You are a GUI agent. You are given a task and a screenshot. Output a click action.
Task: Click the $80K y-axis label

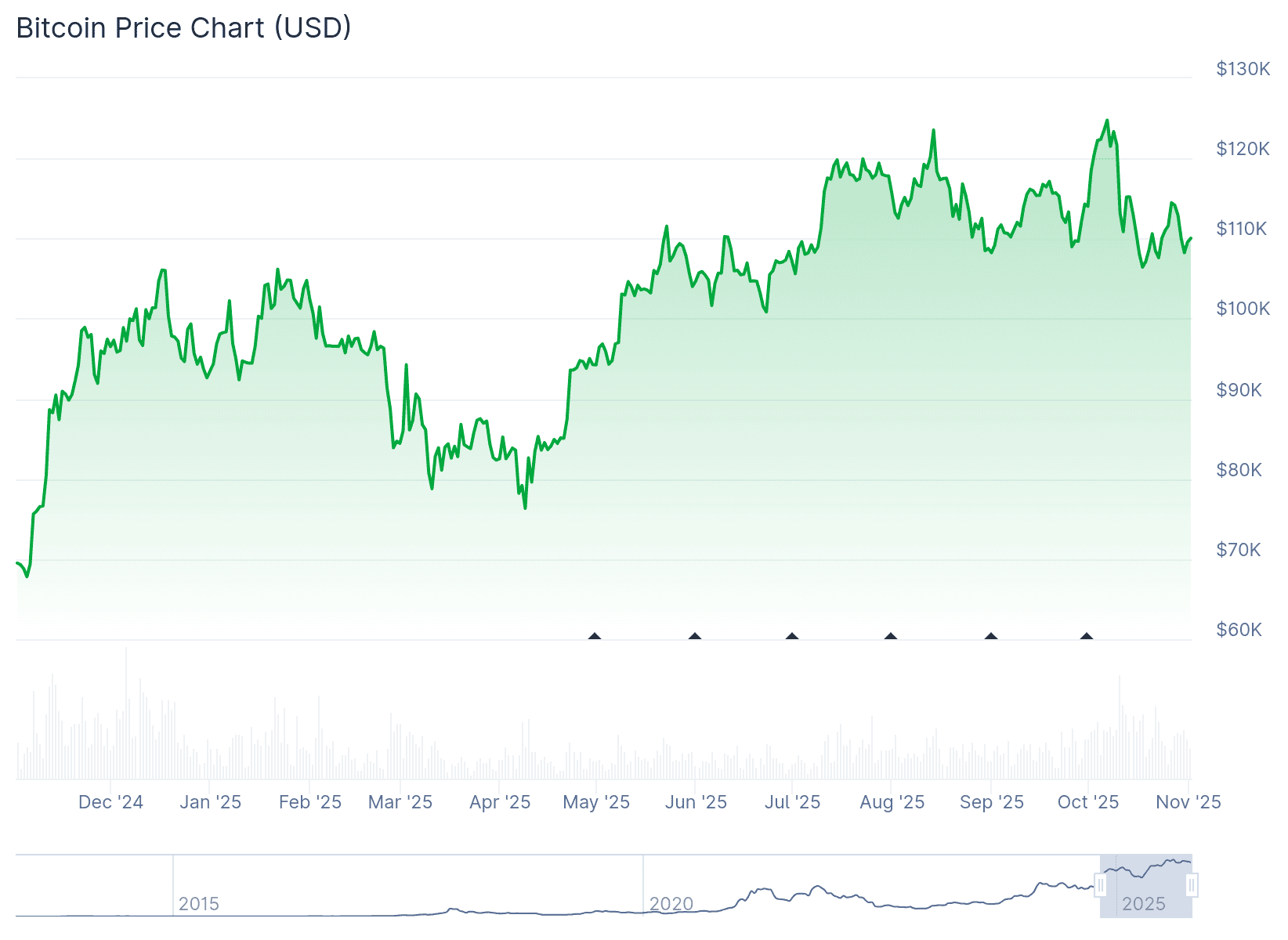pyautogui.click(x=1239, y=470)
